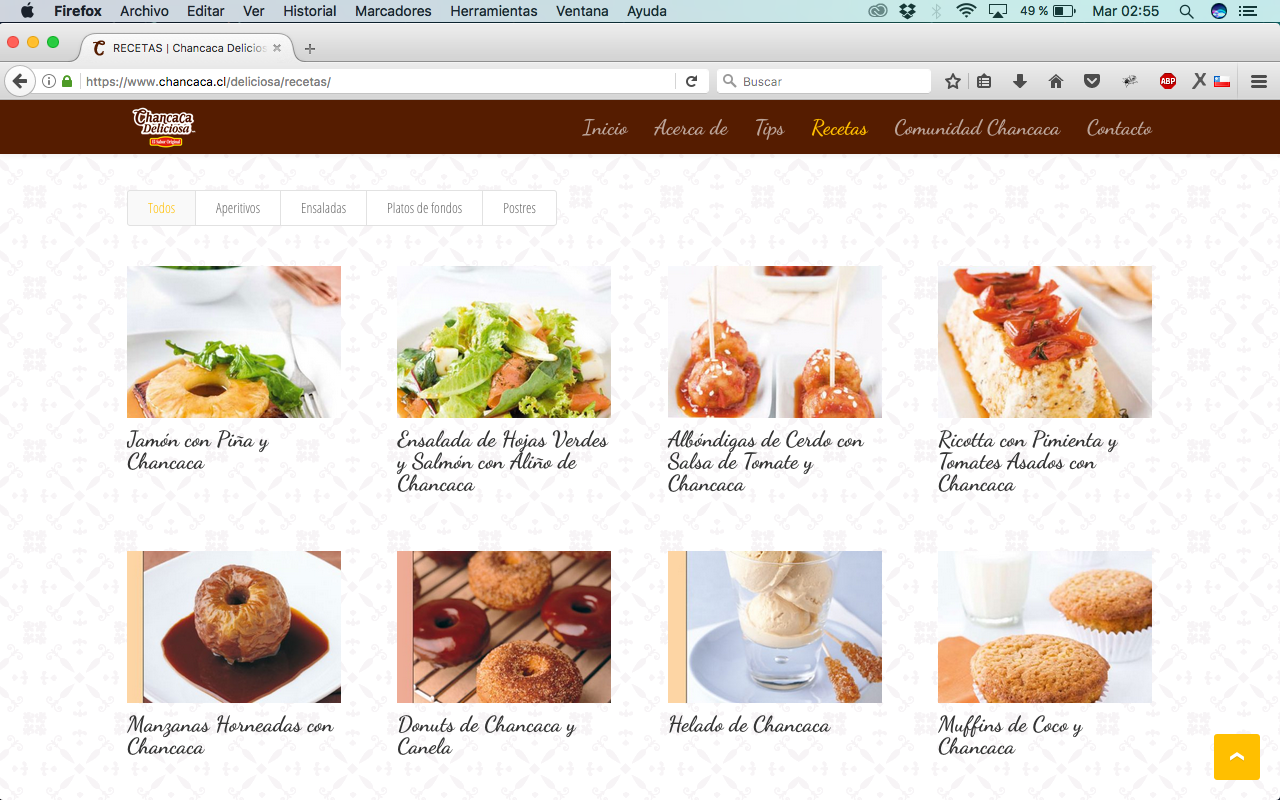Click the Helado de Chancaca title
Viewport: 1280px width, 800px height.
tap(749, 725)
